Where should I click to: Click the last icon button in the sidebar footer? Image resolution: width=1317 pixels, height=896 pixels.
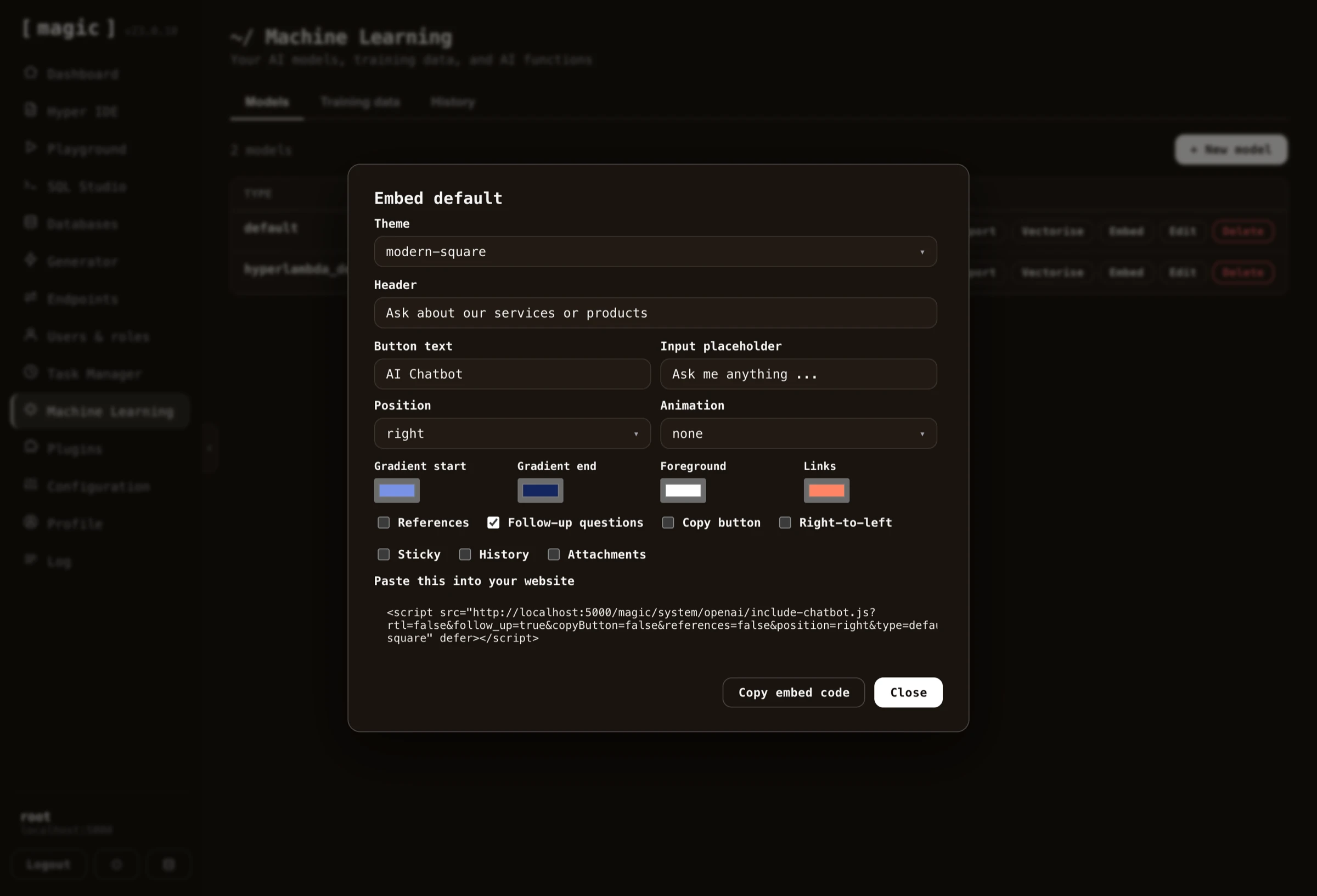pyautogui.click(x=169, y=864)
